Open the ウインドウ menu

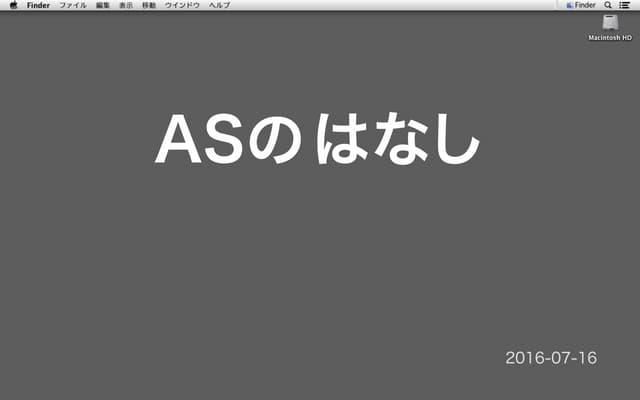click(182, 5)
